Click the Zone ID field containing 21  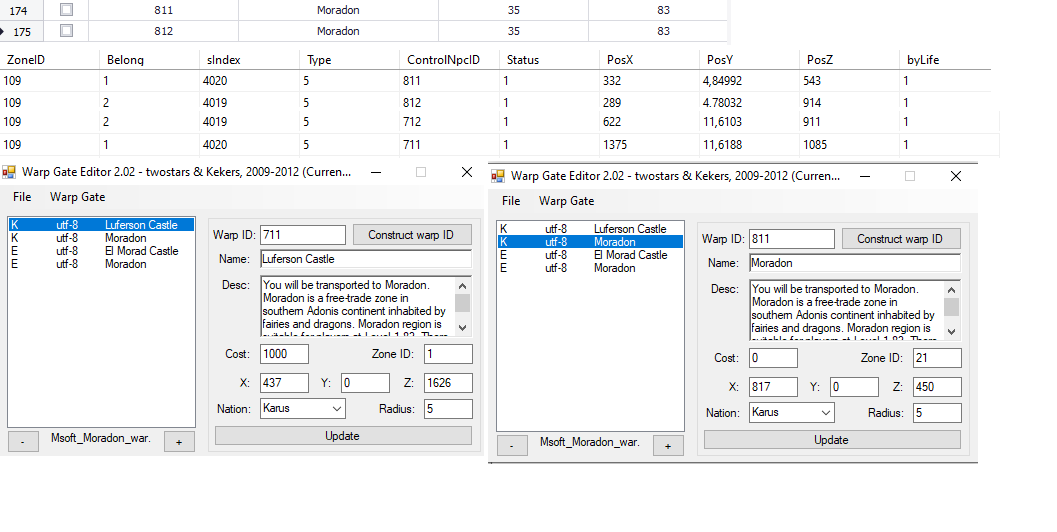937,358
